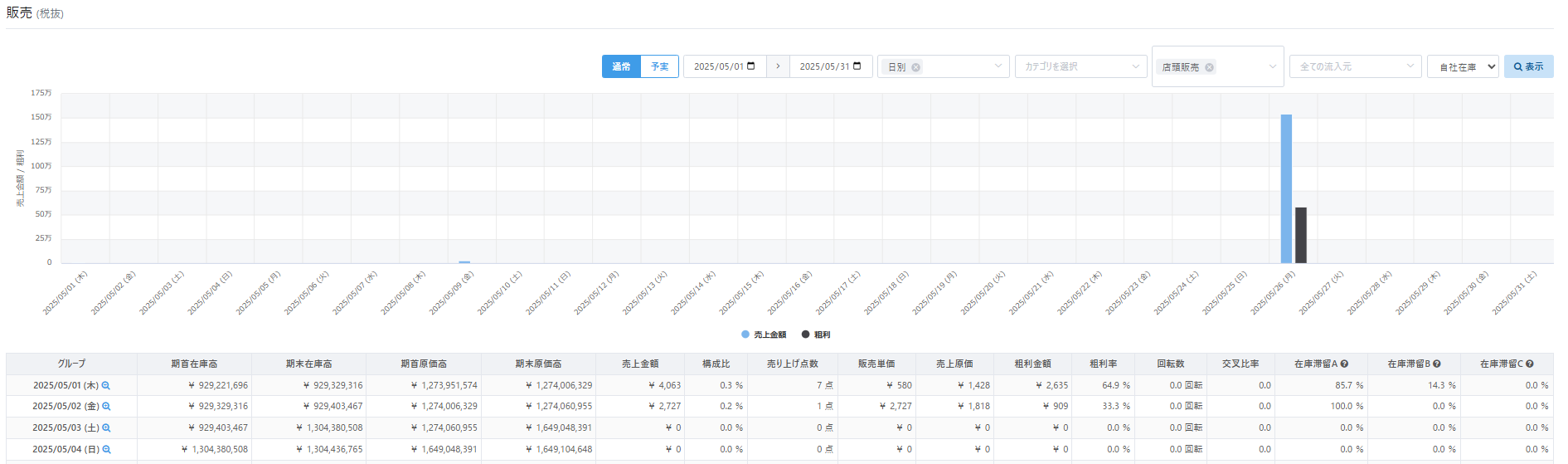This screenshot has height=464, width=1568.
Task: Click magnifier icon beside 2025/05/01 (木)
Action: 106,386
